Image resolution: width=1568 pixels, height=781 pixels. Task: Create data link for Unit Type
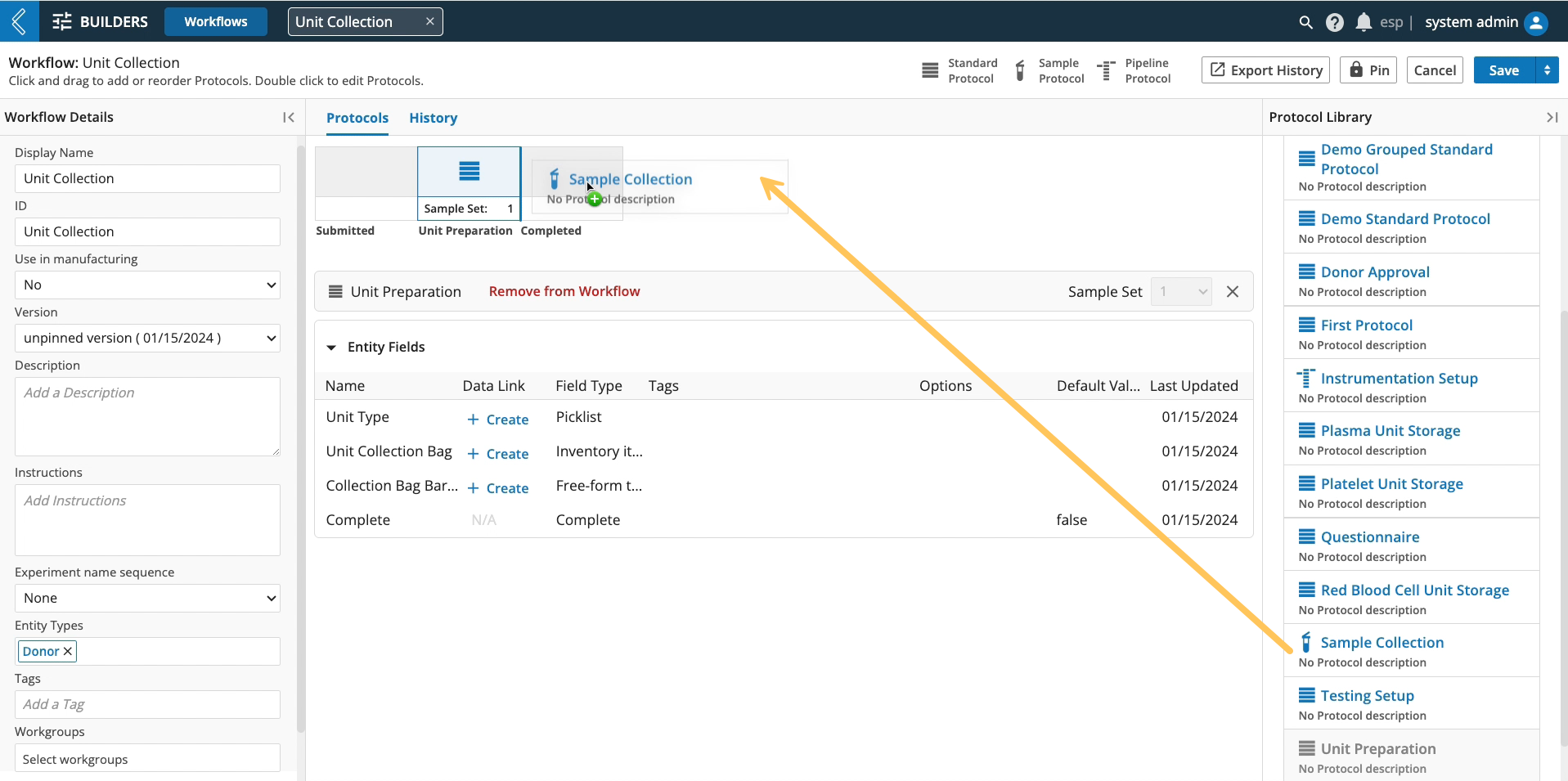point(498,420)
